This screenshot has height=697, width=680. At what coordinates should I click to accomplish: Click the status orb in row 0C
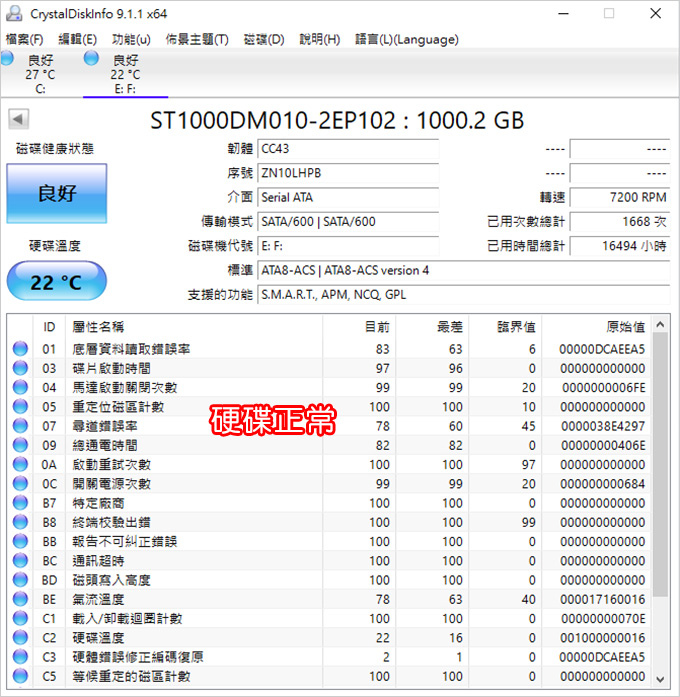pos(20,484)
